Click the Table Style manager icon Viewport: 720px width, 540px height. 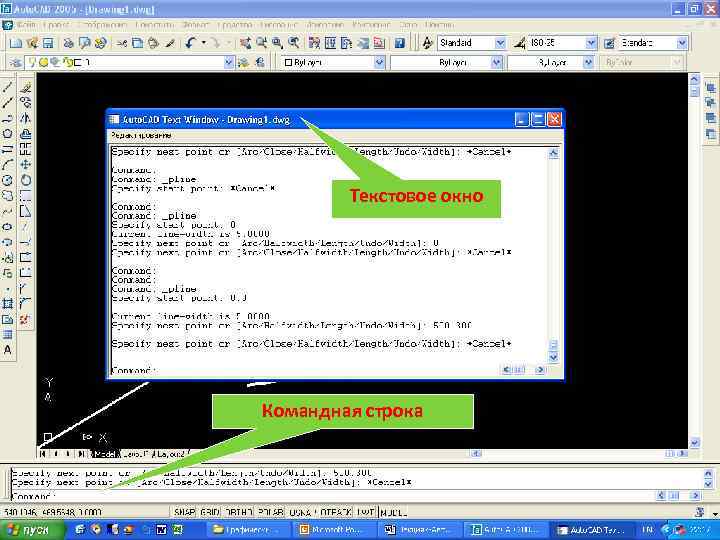(x=609, y=43)
